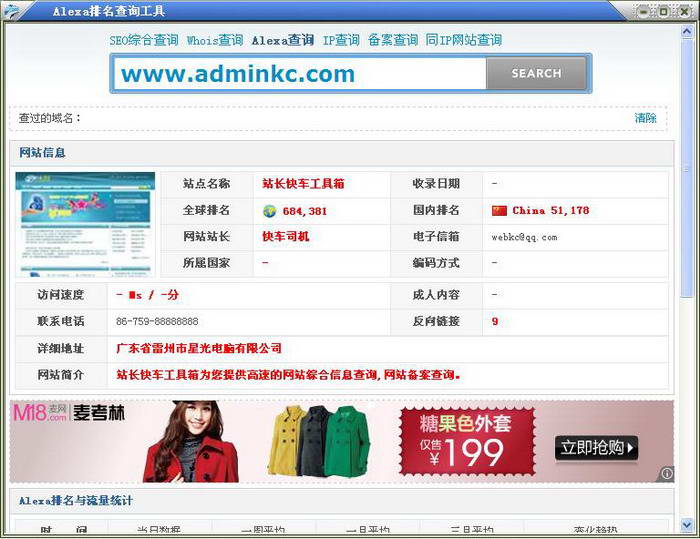Click the 站点名称 label
This screenshot has height=539, width=700.
[206, 184]
